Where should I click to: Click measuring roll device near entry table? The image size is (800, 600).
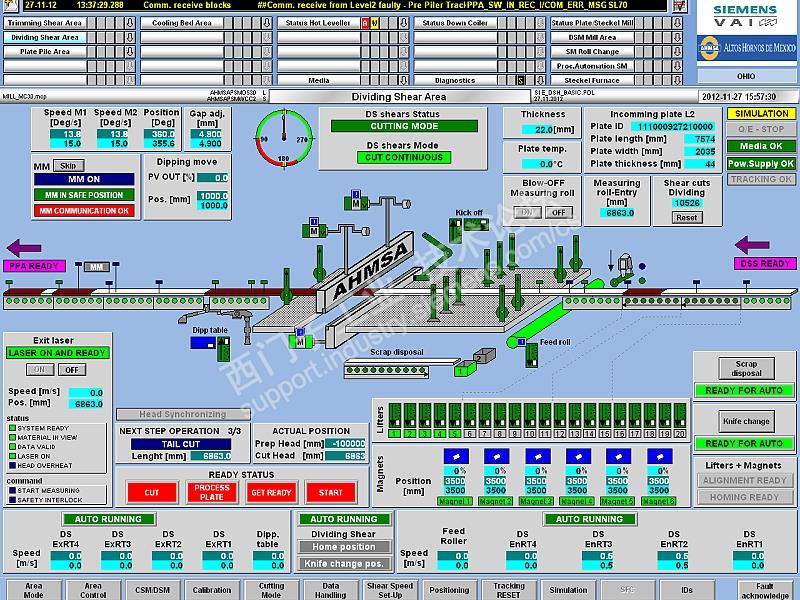623,270
